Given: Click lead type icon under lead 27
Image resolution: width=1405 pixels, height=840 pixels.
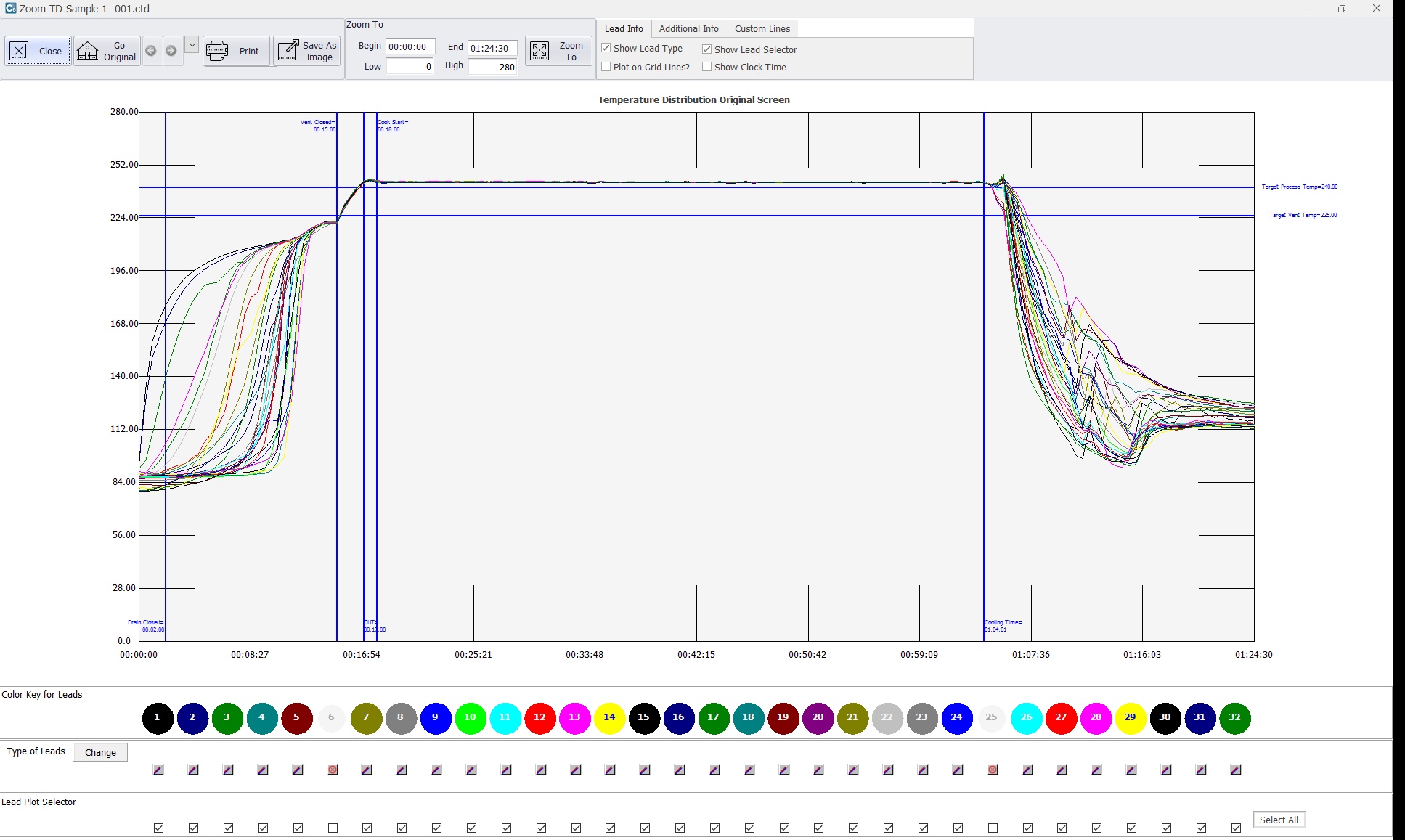Looking at the screenshot, I should point(1062,770).
